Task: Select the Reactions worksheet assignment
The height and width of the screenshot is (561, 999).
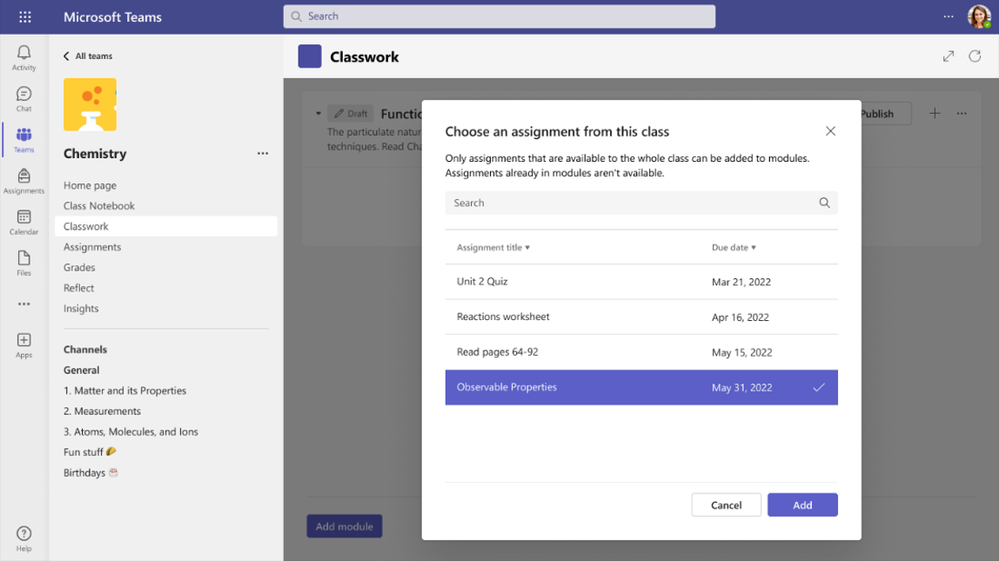Action: (x=641, y=316)
